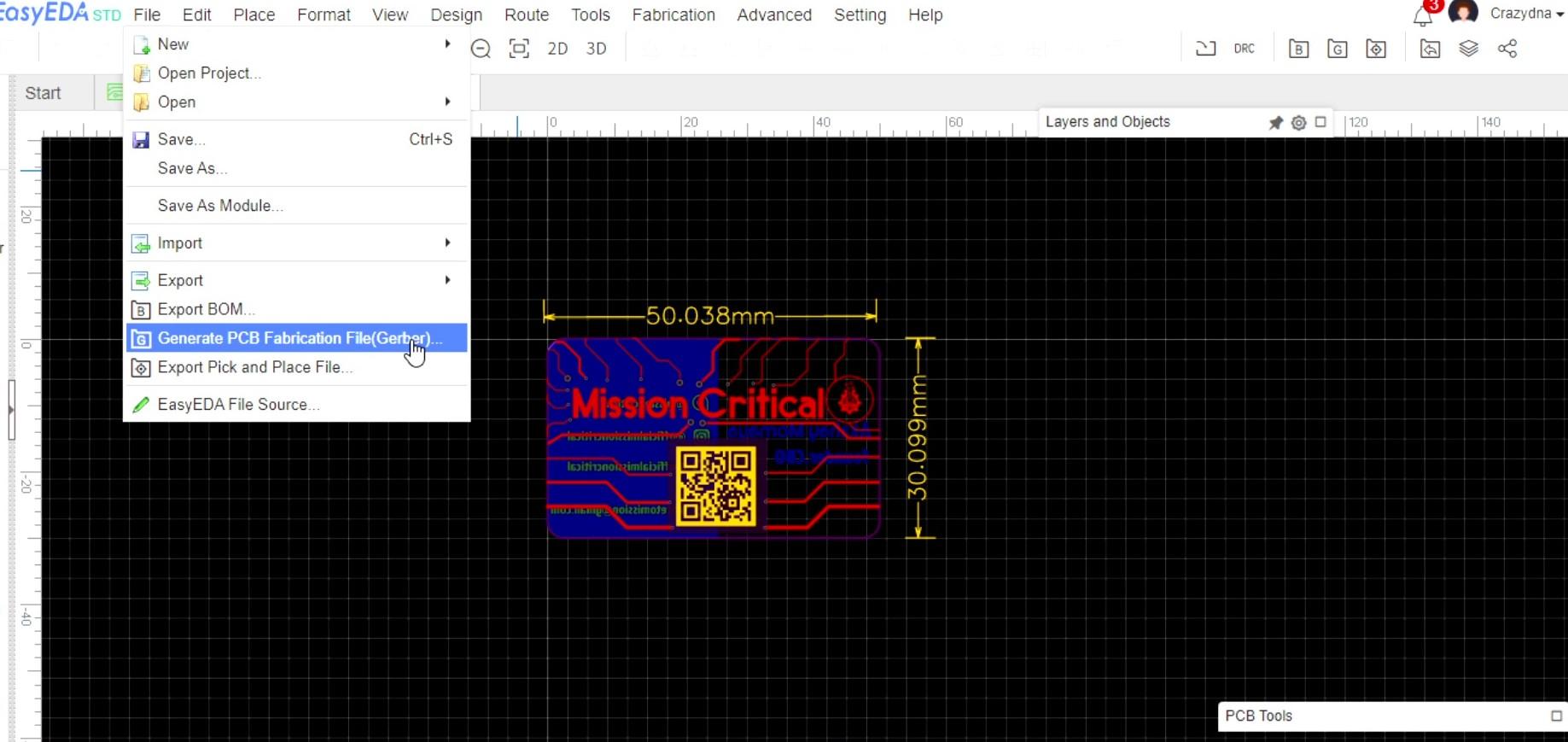Open the View menu
The image size is (1568, 742).
click(x=390, y=15)
